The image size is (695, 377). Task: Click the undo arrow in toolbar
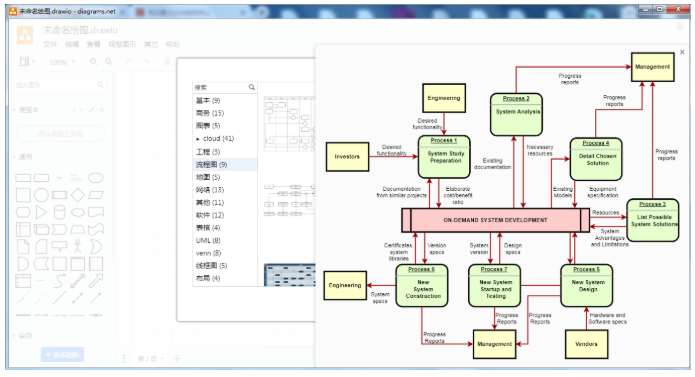(x=129, y=62)
